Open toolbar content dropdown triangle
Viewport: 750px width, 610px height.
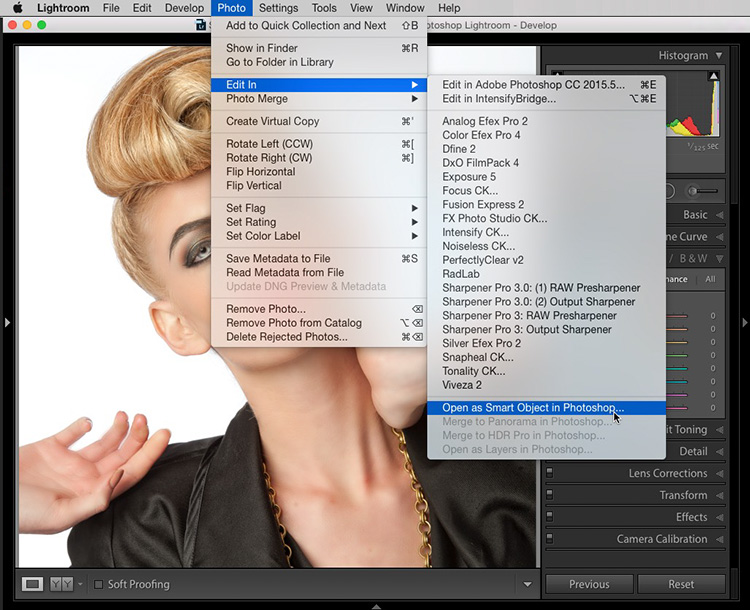[527, 584]
